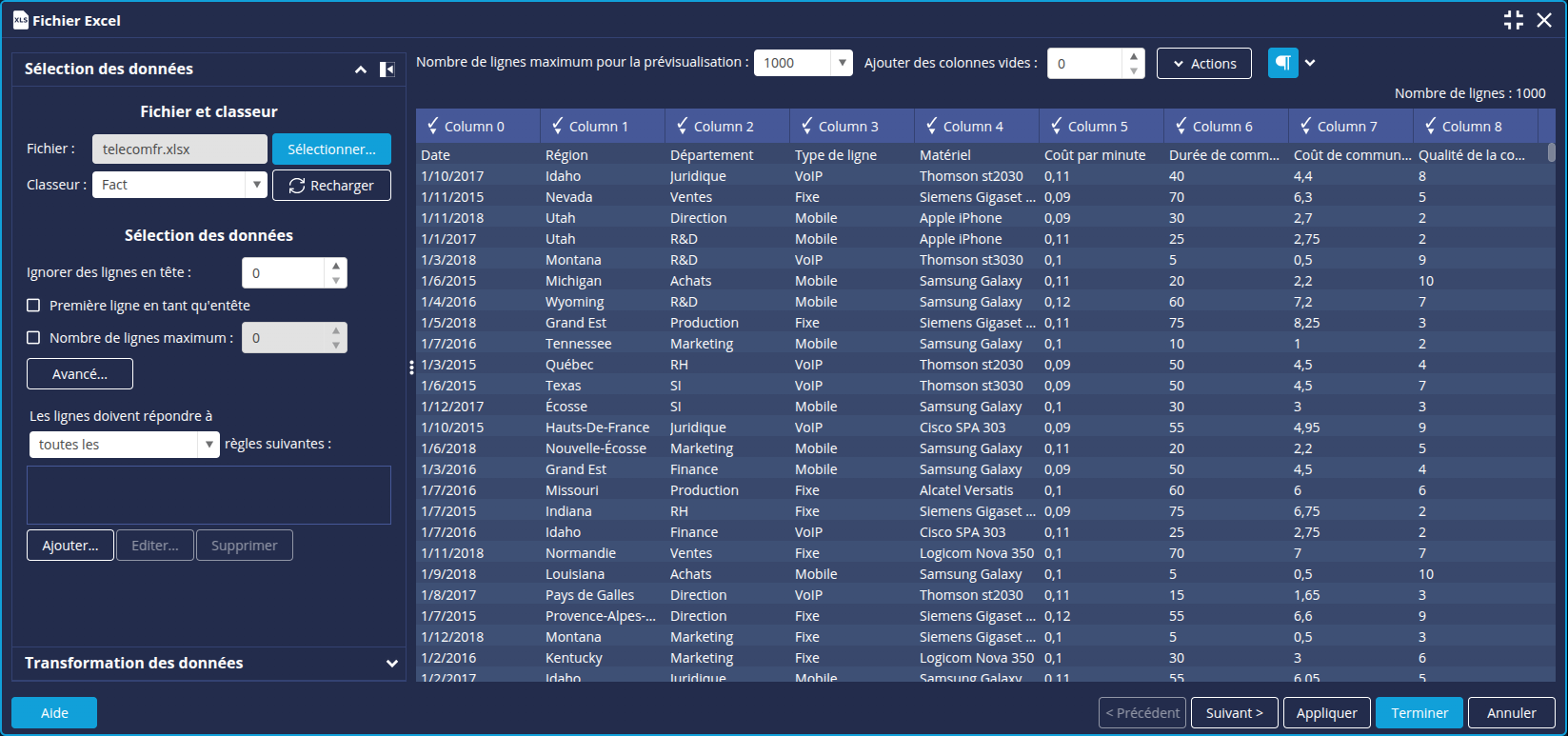Click the Excel file icon in title bar
This screenshot has width=1568, height=736.
(20, 20)
